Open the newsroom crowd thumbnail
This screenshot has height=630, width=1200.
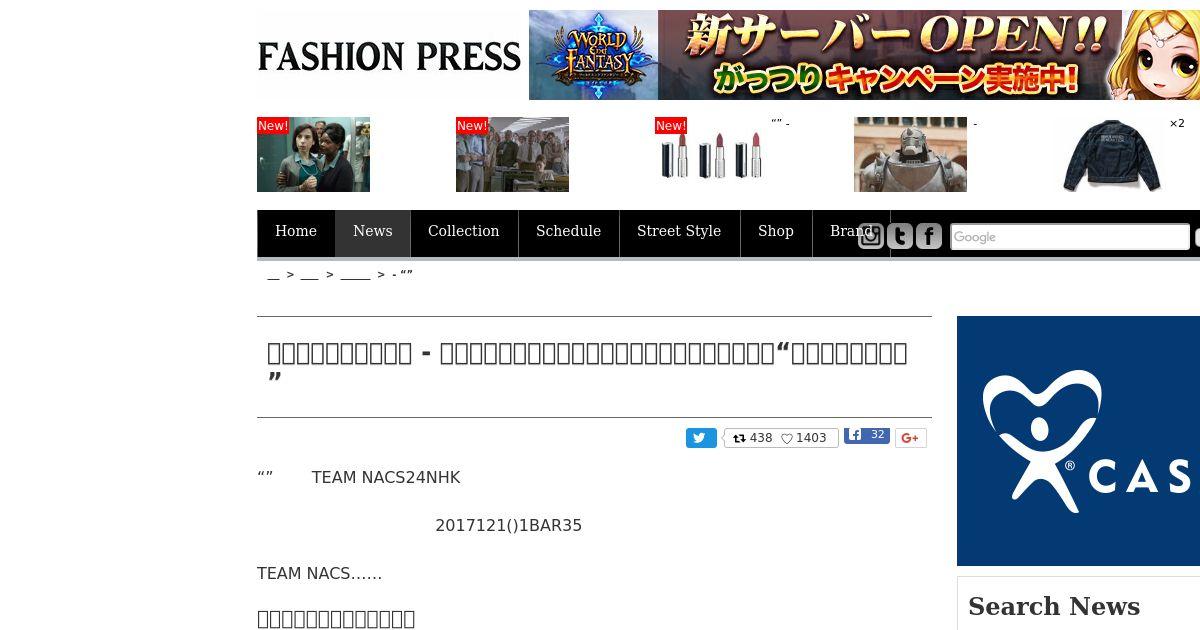[512, 155]
